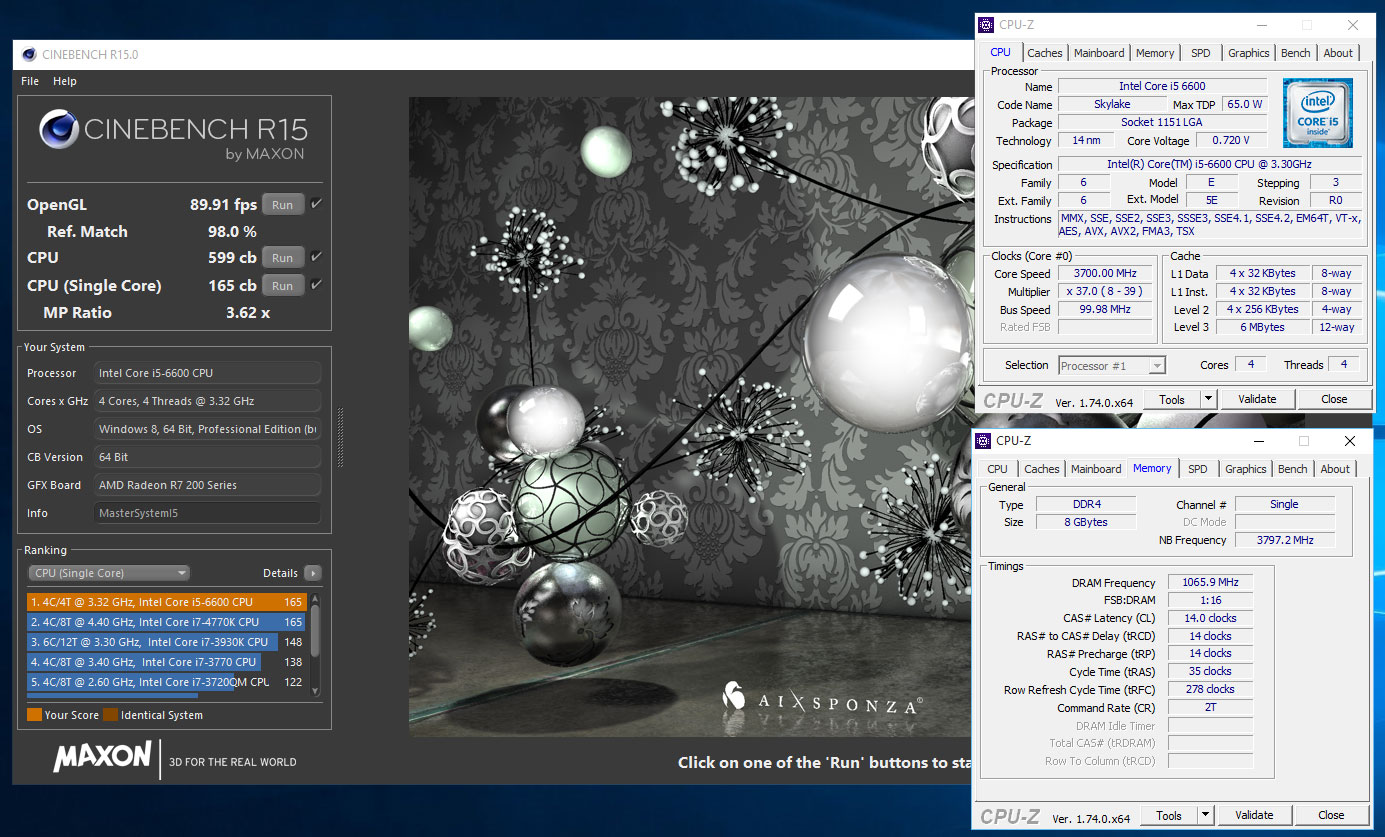Click the ranking Details arrow button
This screenshot has width=1385, height=837.
pyautogui.click(x=313, y=573)
